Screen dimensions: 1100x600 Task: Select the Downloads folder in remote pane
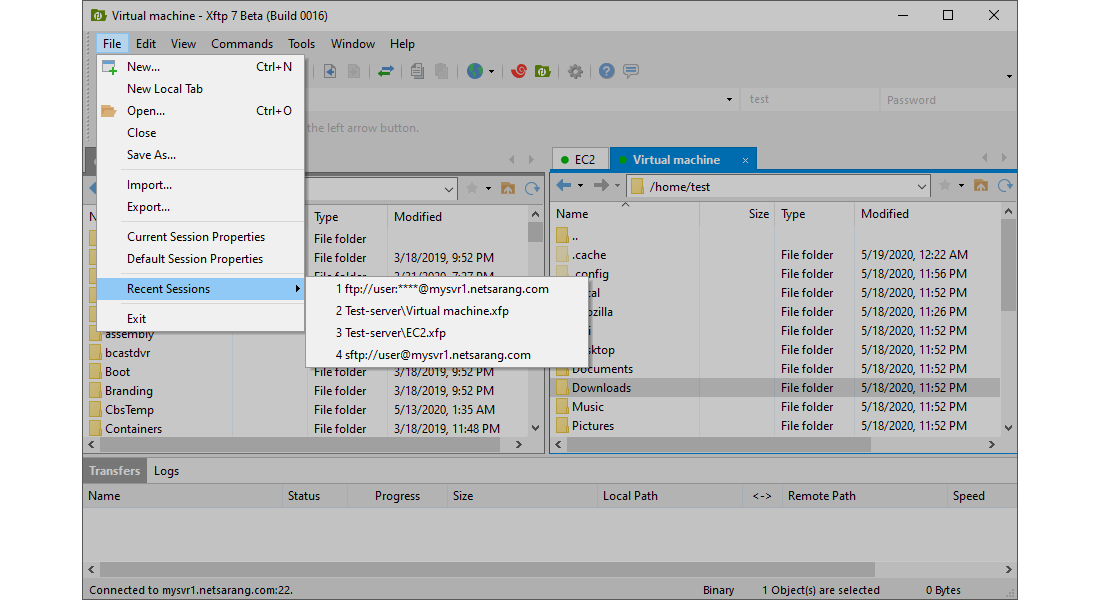pyautogui.click(x=777, y=388)
